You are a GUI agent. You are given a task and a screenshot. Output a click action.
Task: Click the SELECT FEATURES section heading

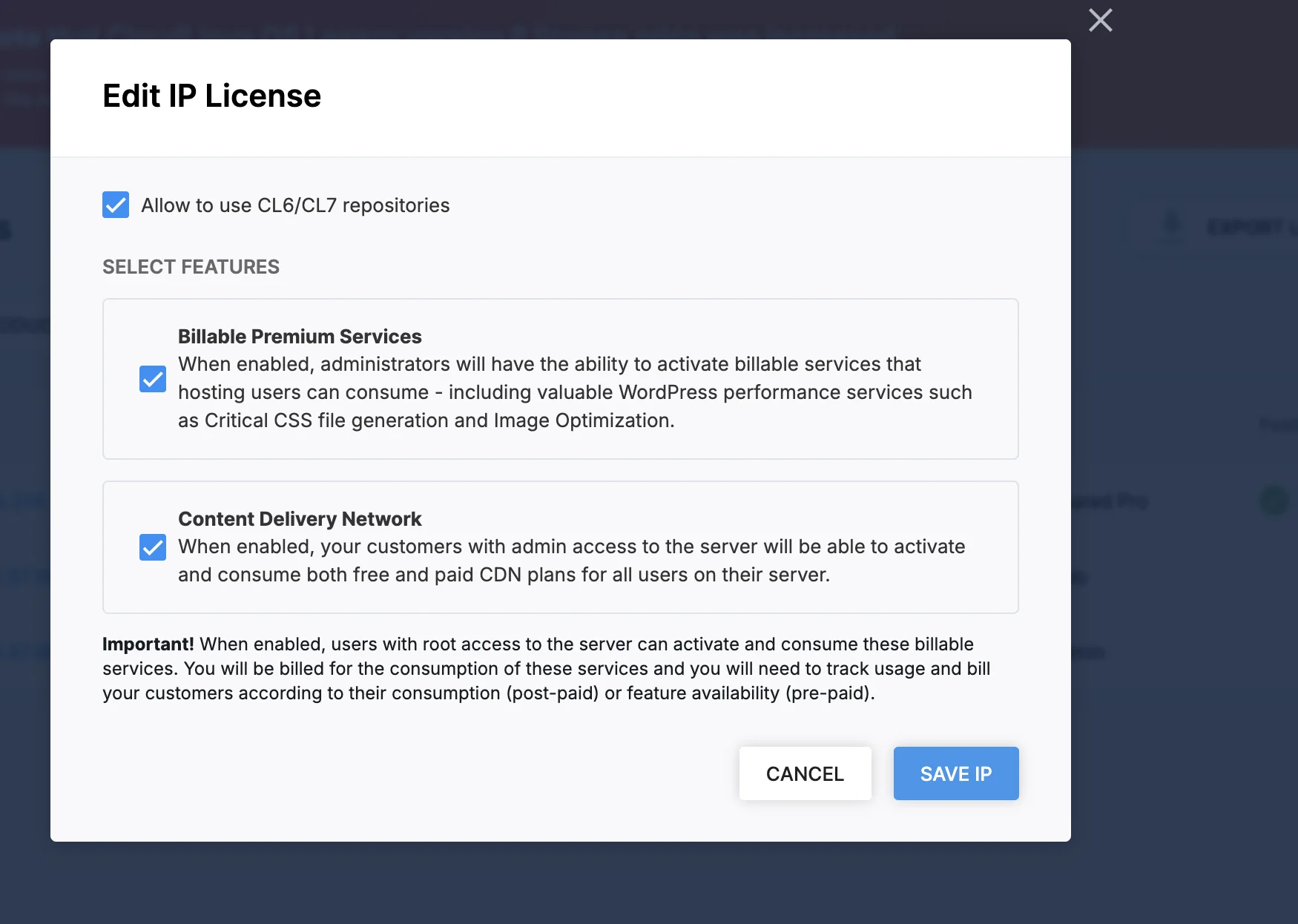[190, 267]
